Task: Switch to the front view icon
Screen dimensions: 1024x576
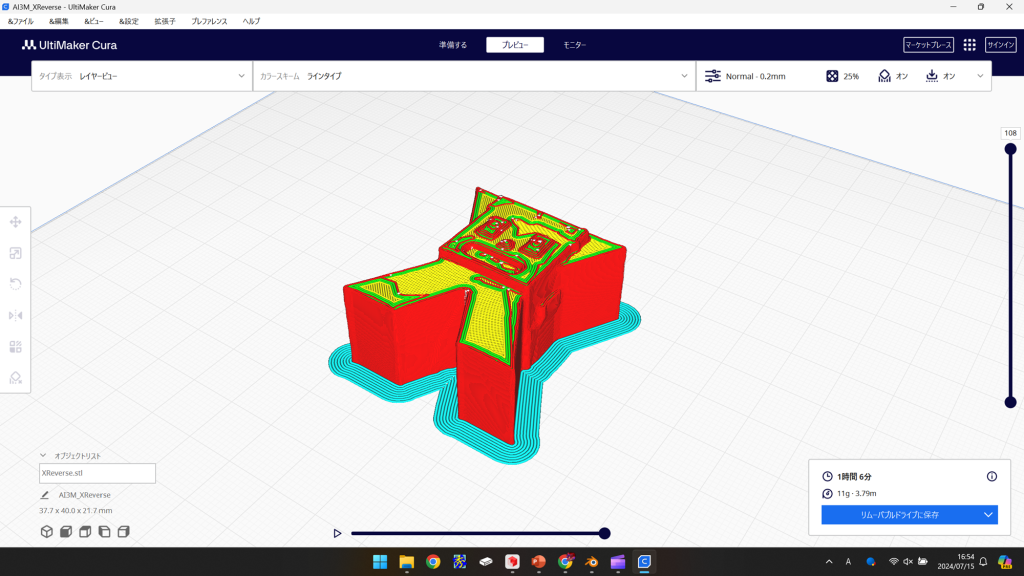Action: click(66, 532)
